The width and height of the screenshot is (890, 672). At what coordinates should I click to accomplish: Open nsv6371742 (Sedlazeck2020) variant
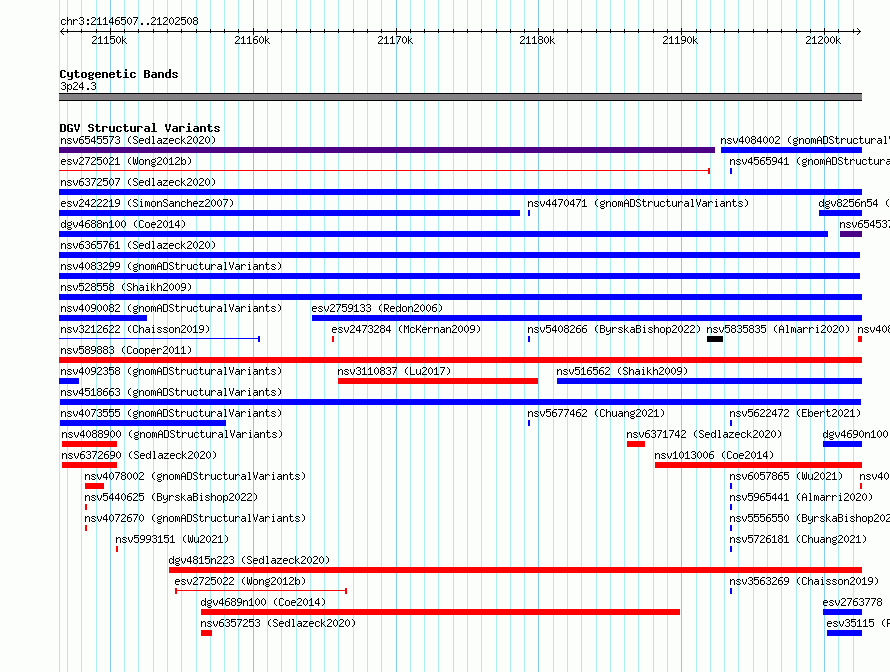click(x=704, y=434)
